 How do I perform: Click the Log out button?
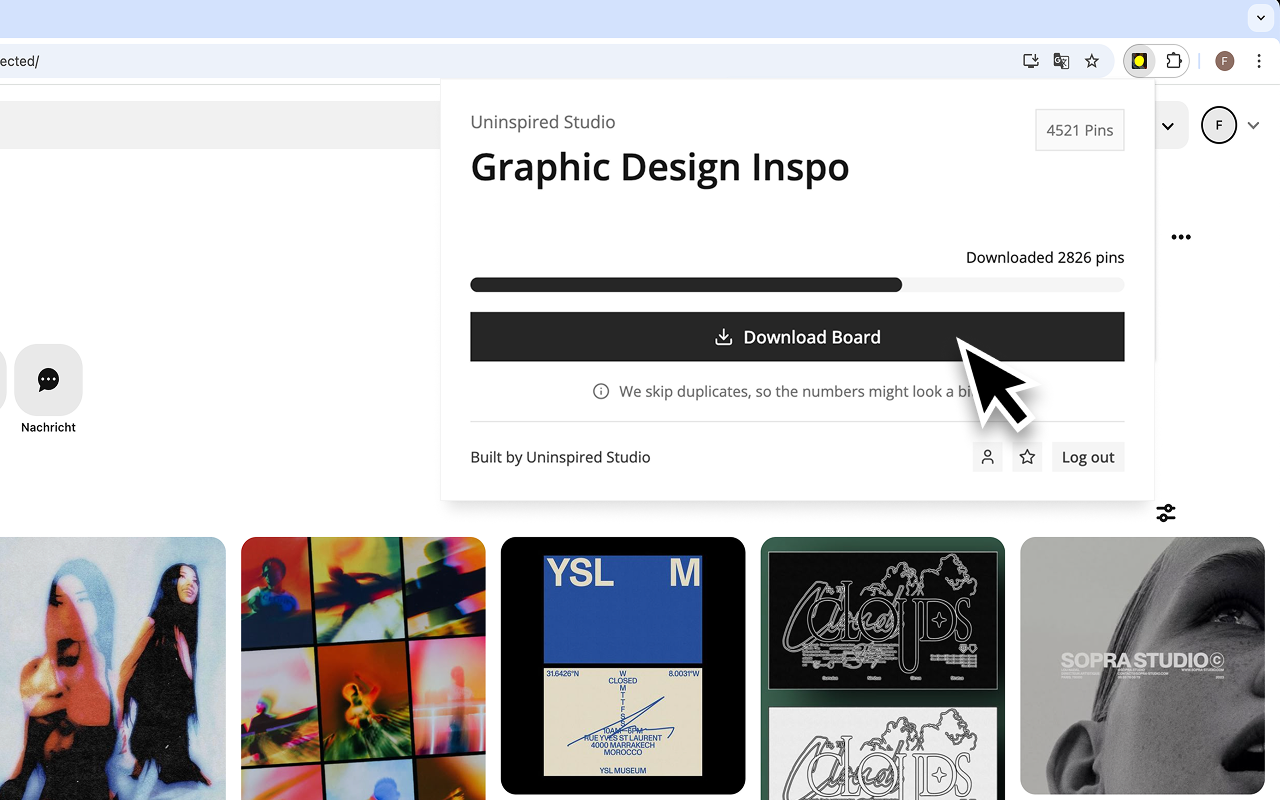[1087, 456]
